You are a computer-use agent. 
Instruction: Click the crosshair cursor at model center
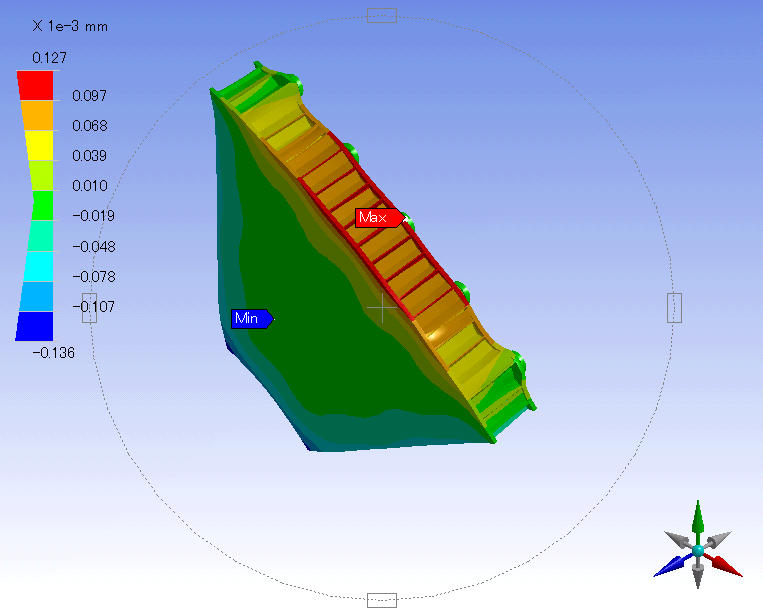382,308
